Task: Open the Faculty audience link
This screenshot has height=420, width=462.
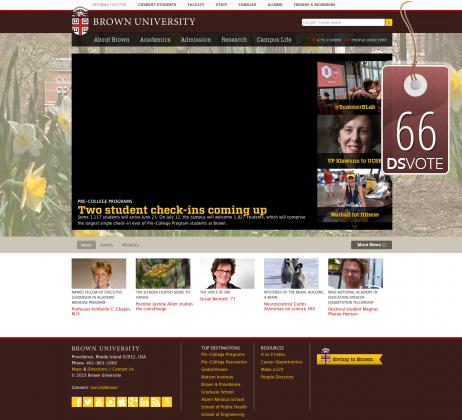Action: pos(196,5)
